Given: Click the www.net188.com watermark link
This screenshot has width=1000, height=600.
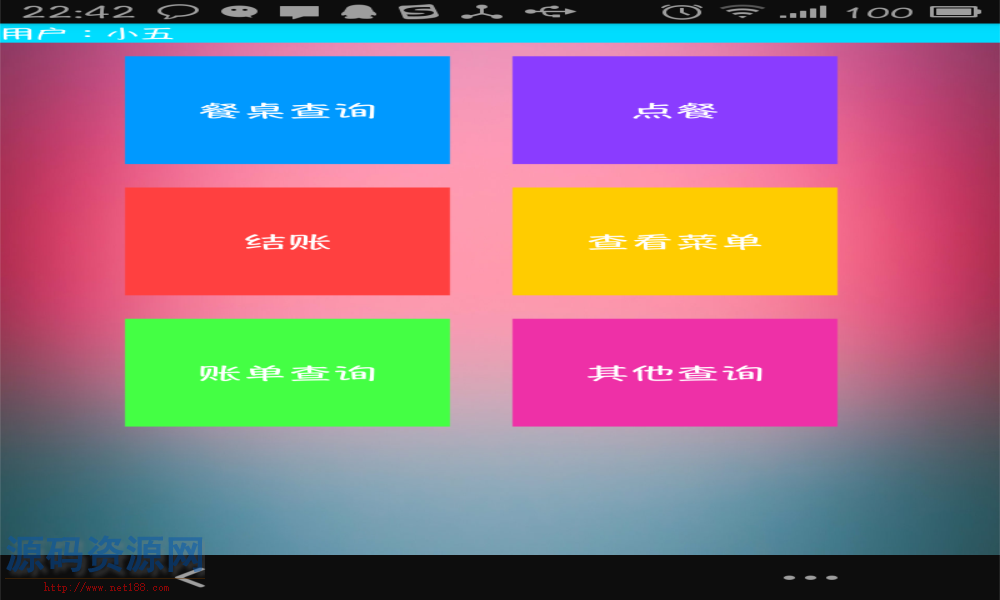Looking at the screenshot, I should pyautogui.click(x=106, y=588).
